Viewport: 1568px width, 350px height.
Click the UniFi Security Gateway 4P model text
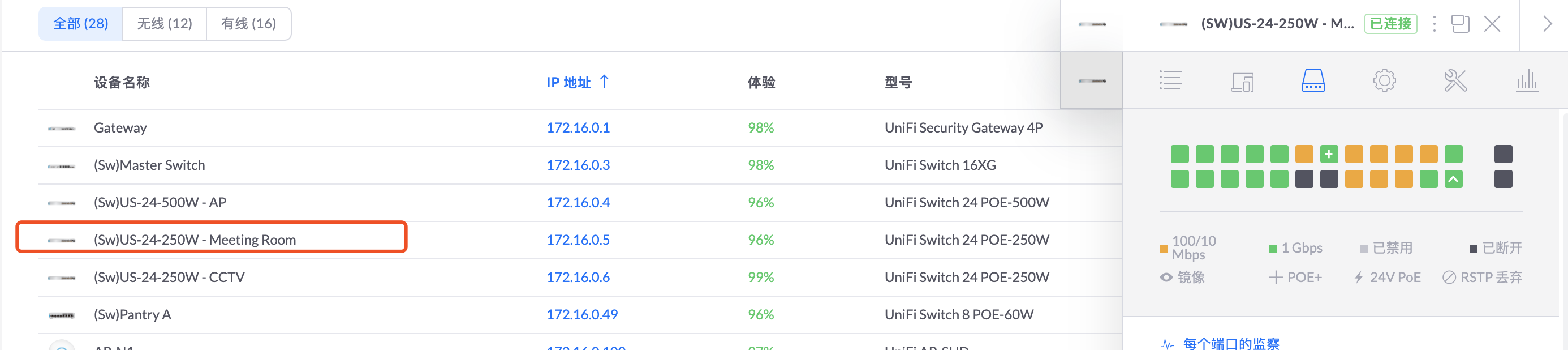(963, 128)
